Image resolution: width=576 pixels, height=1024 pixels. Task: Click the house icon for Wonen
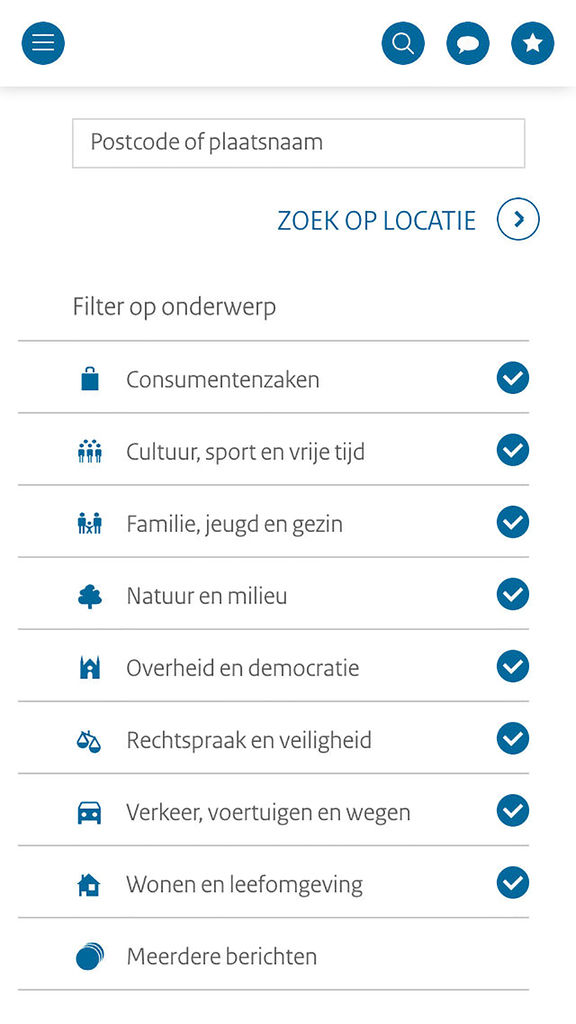coord(89,885)
